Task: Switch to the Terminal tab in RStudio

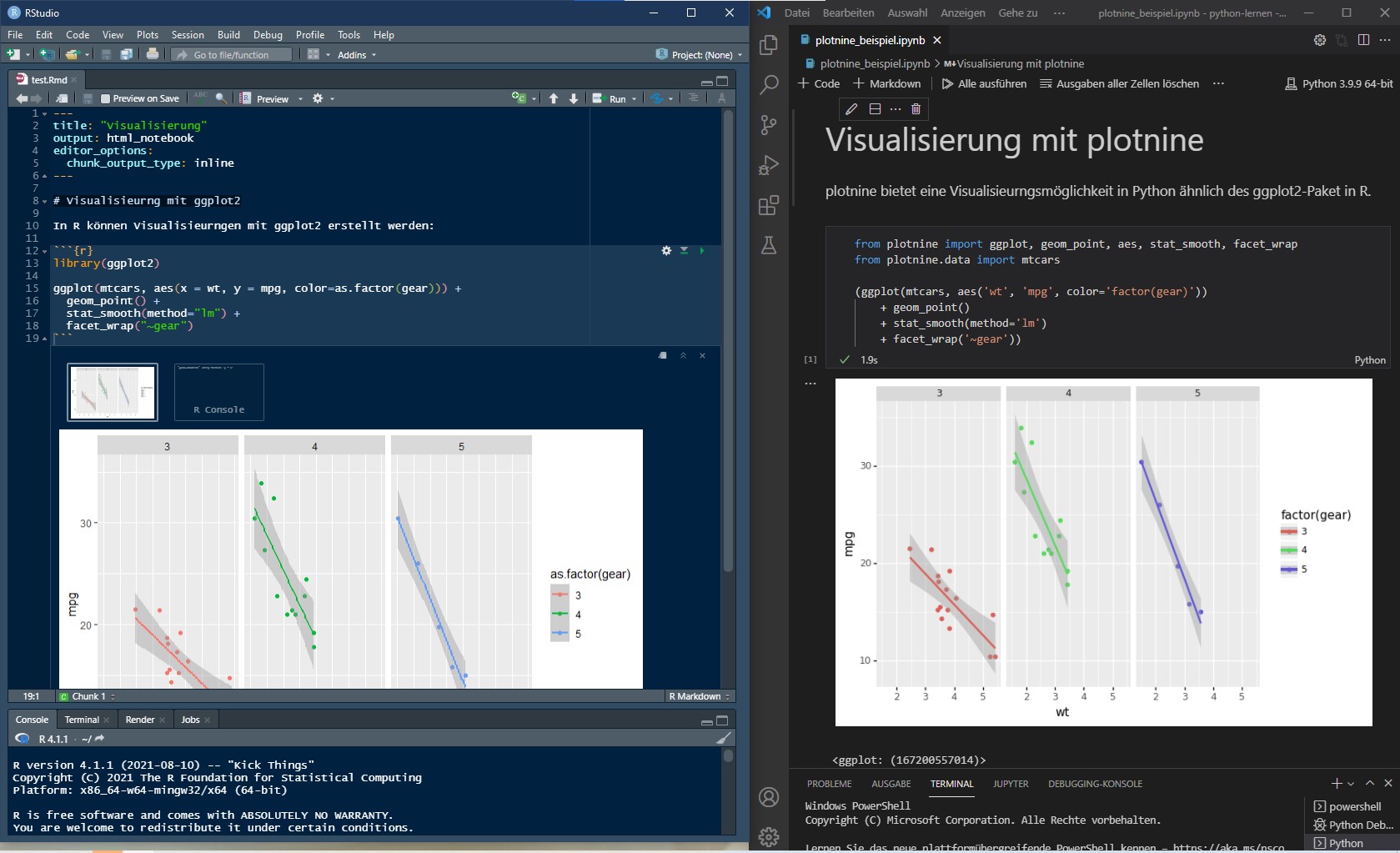Action: 82,720
